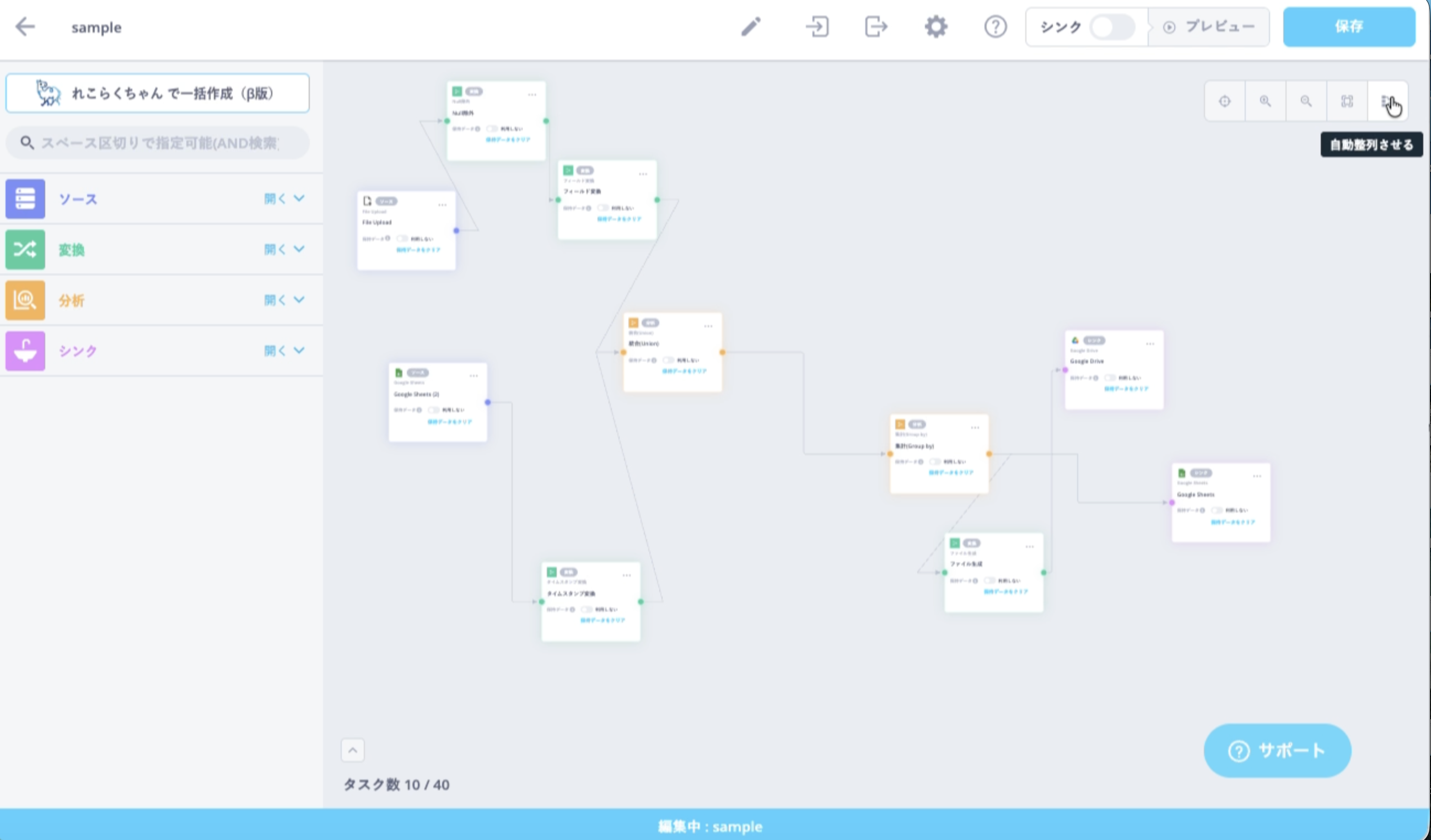The image size is (1431, 840).
Task: Fit the workflow to screen icon
Action: [1347, 101]
